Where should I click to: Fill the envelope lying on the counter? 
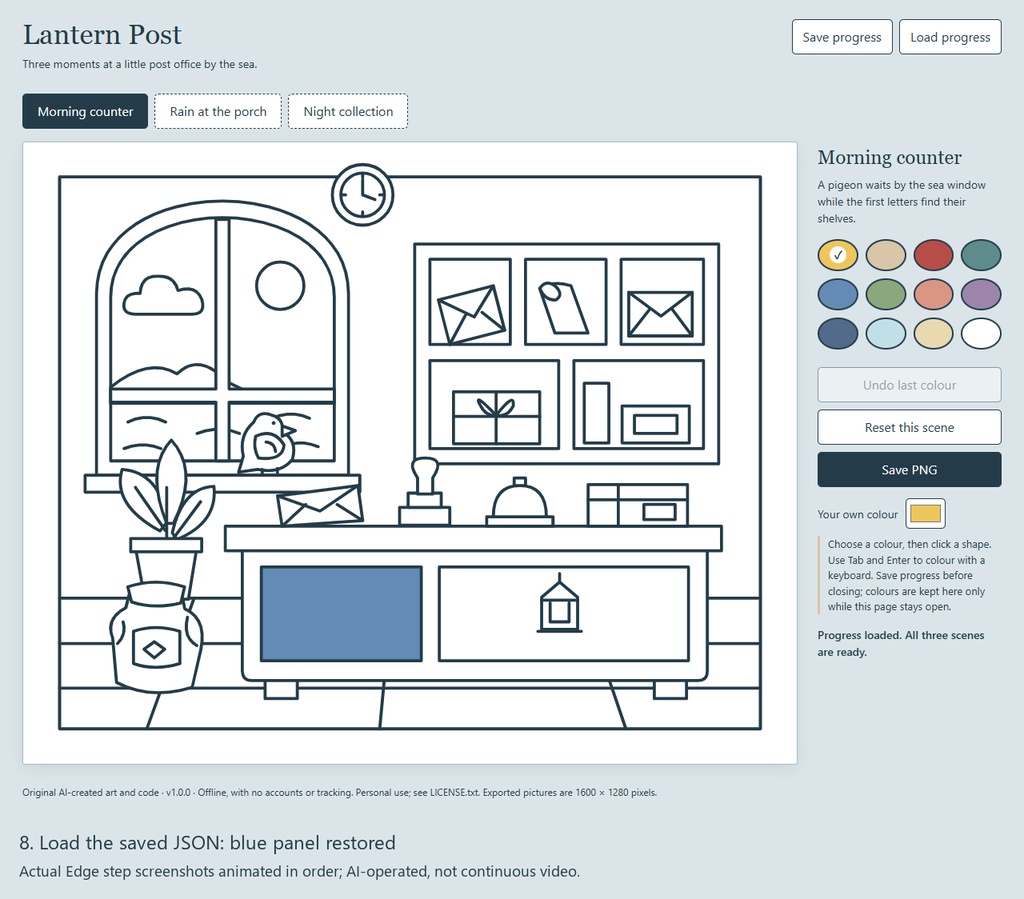(x=320, y=506)
